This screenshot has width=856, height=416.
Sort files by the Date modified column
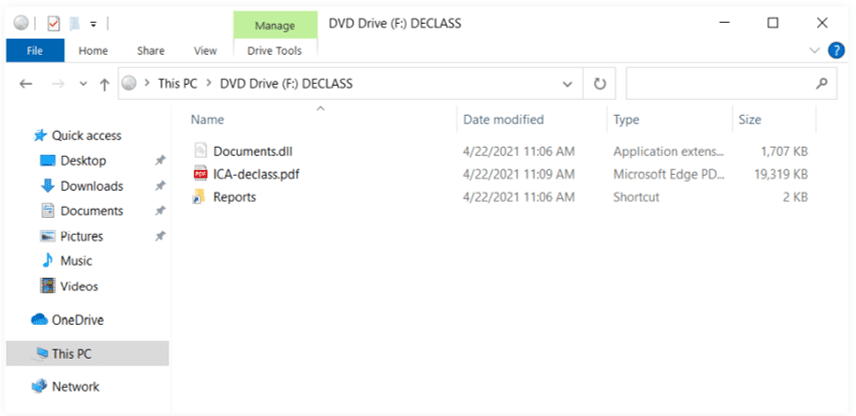tap(503, 119)
